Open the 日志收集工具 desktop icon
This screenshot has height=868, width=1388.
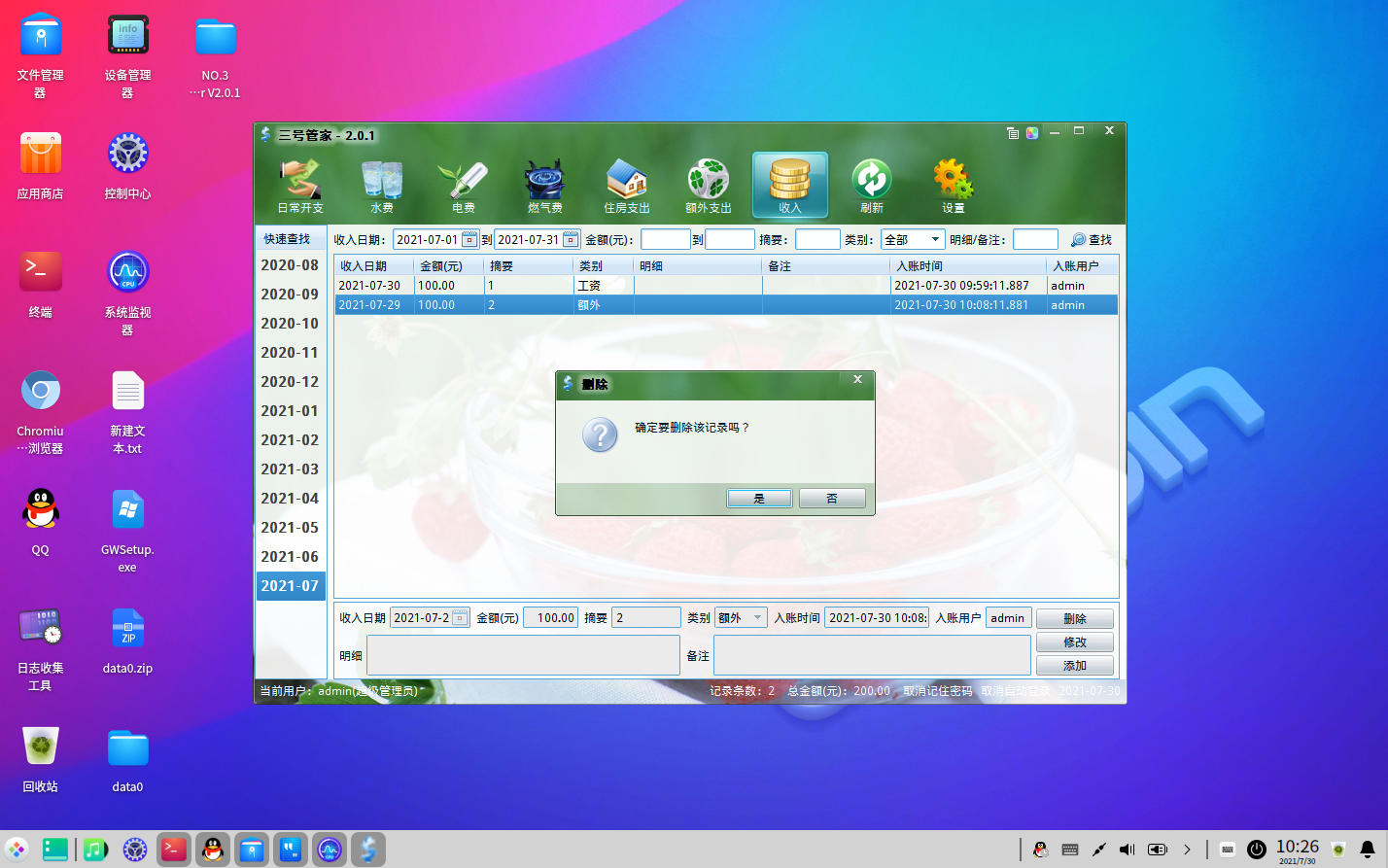point(41,649)
